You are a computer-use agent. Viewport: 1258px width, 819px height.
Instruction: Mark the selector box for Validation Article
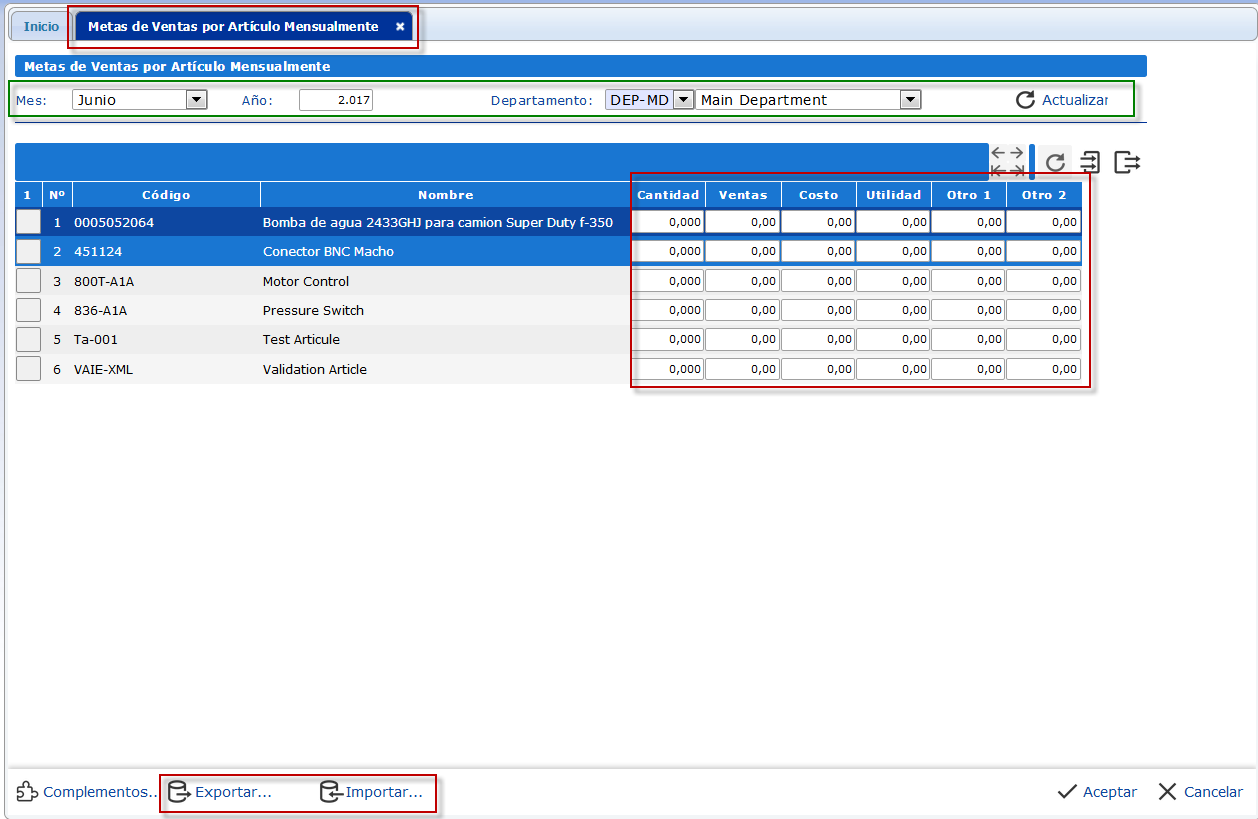[29, 369]
